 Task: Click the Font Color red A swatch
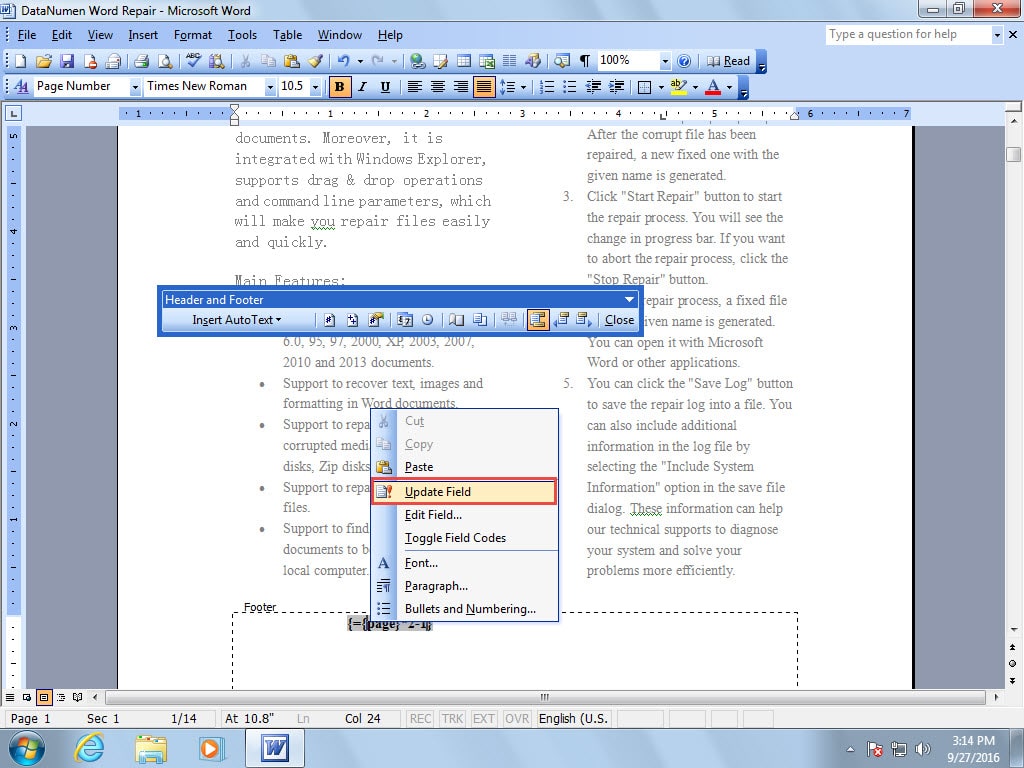(713, 87)
